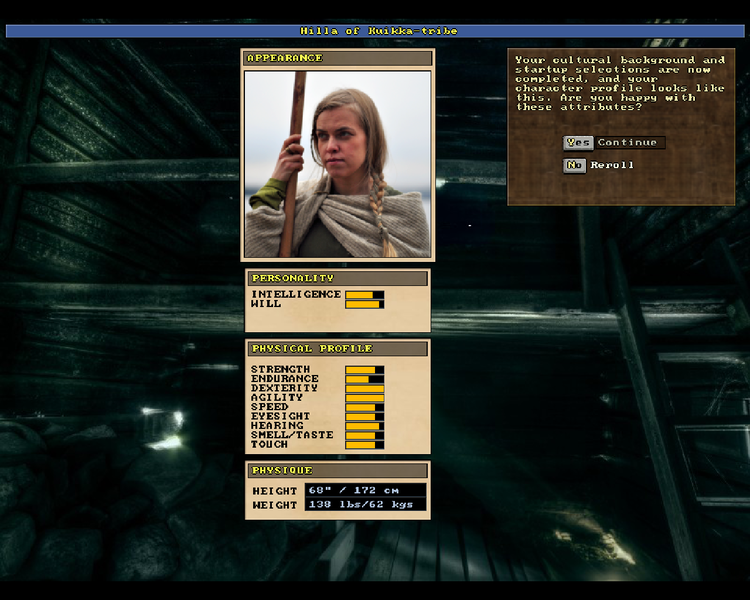
Task: Click the Strength attribute bar
Action: [x=364, y=370]
